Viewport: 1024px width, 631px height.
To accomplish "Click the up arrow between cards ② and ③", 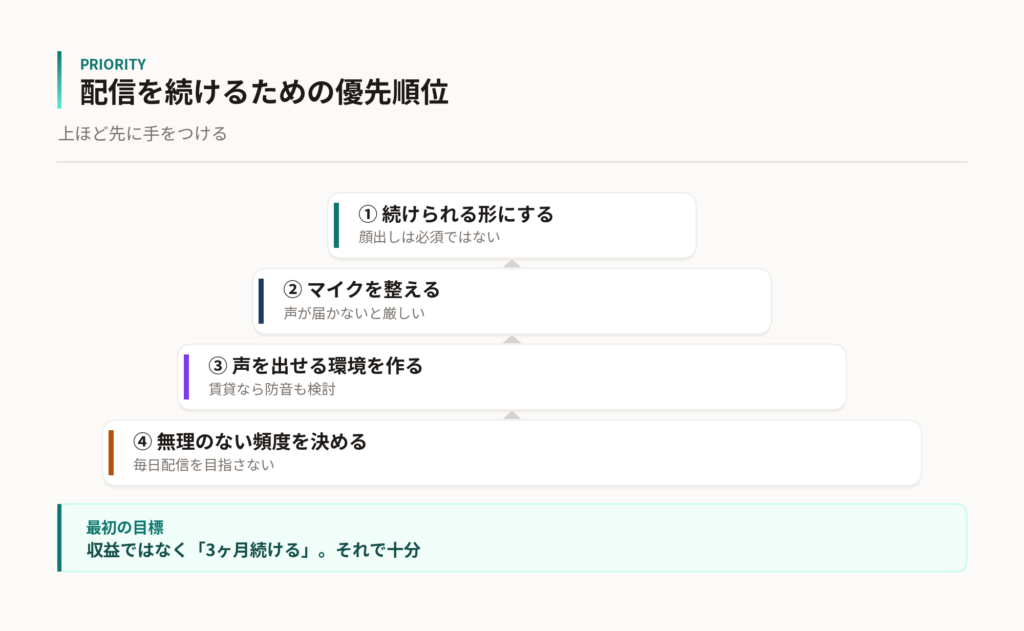I will pos(512,340).
